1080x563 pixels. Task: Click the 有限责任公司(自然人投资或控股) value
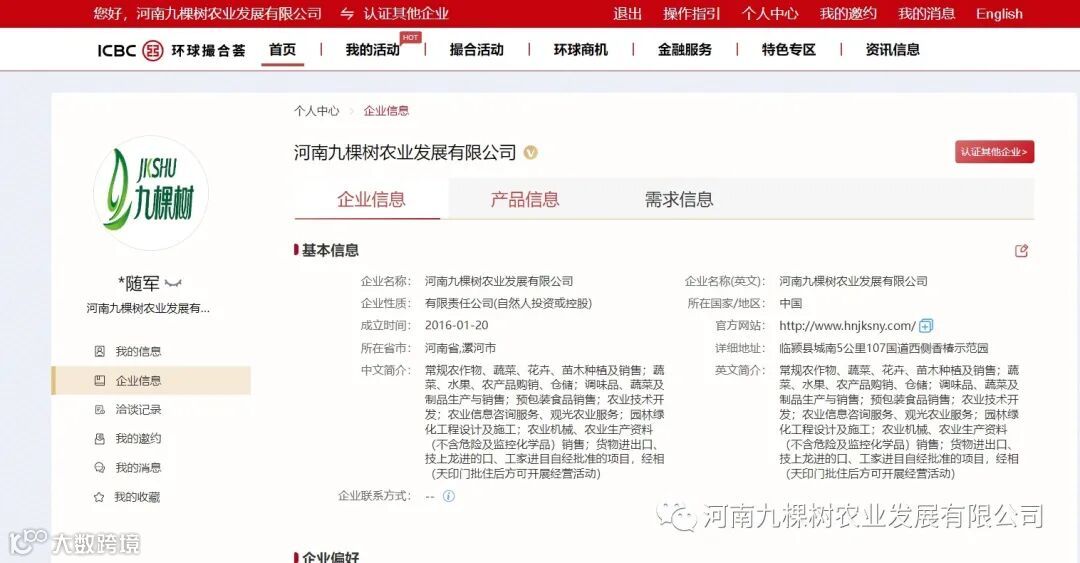508,303
